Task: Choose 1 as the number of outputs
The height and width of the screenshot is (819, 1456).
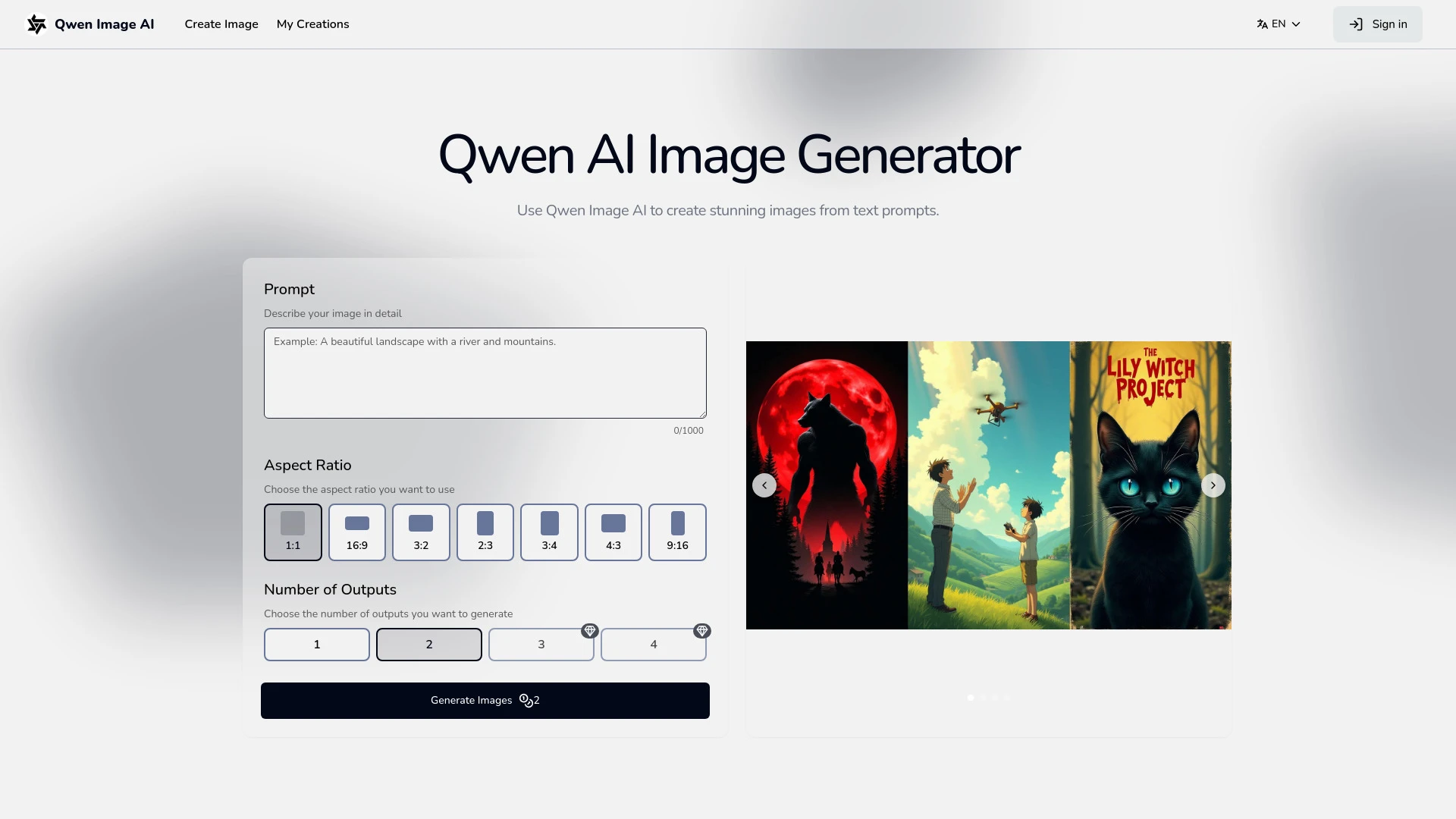Action: (316, 644)
